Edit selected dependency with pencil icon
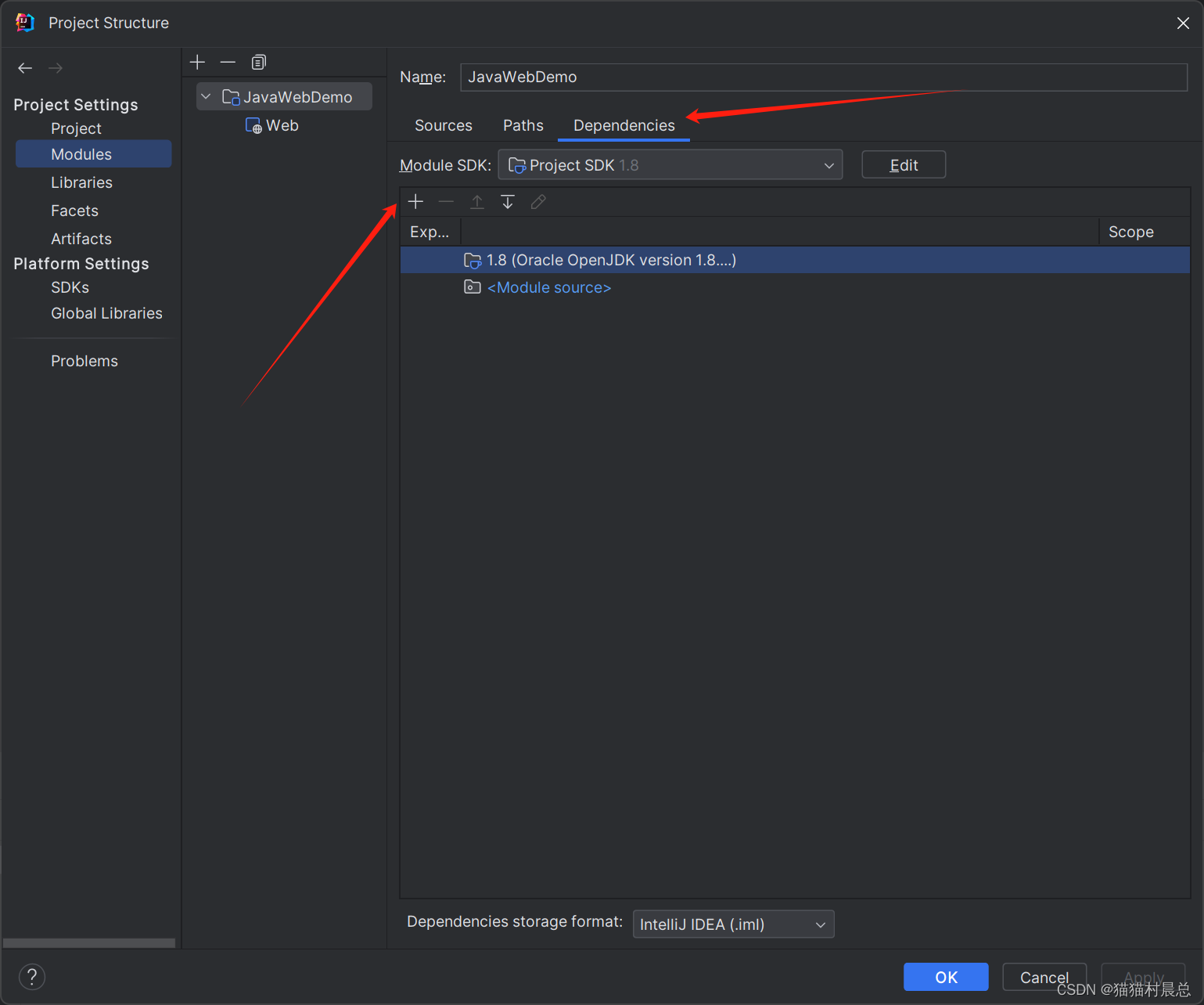This screenshot has height=1005, width=1204. click(x=538, y=202)
